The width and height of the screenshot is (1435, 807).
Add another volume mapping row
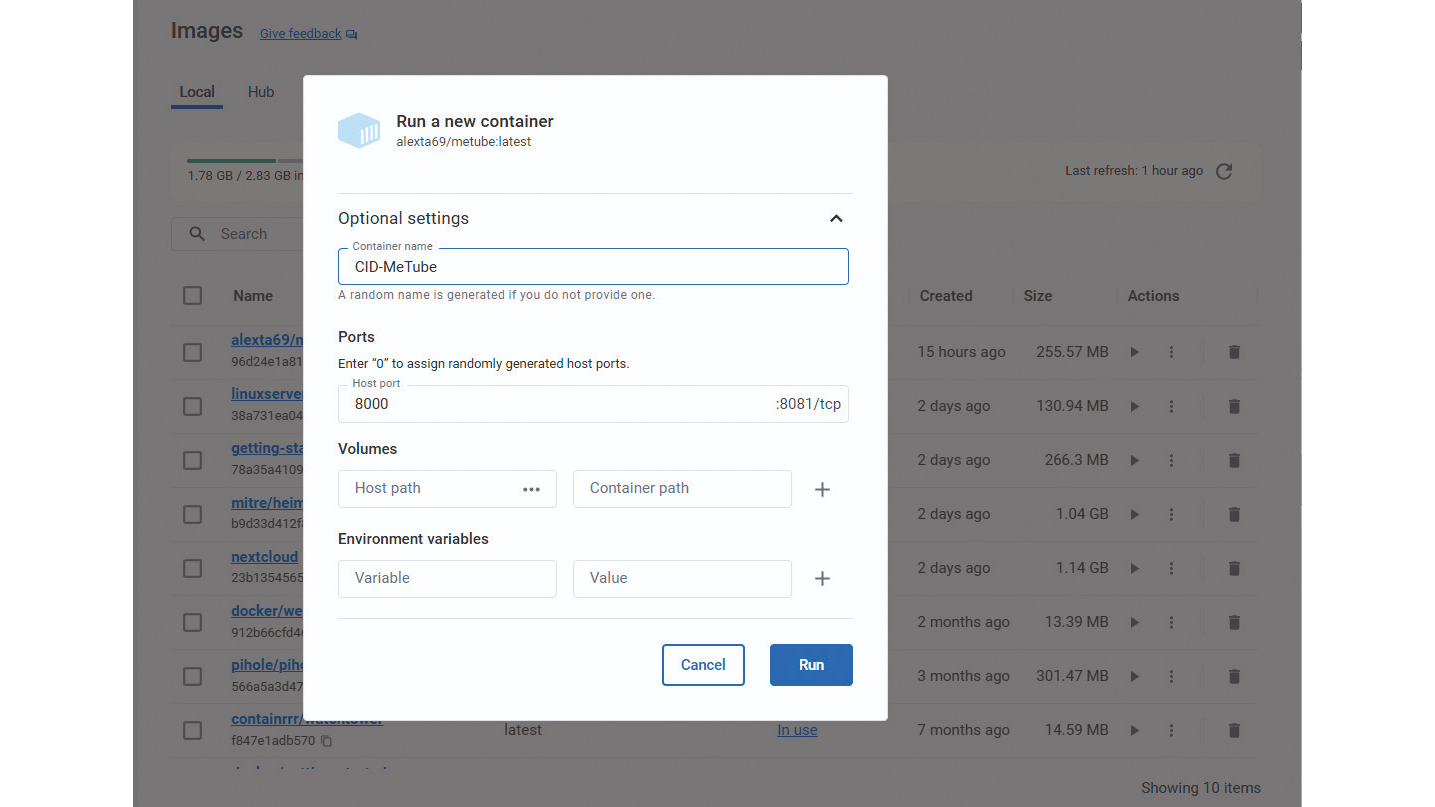[822, 489]
